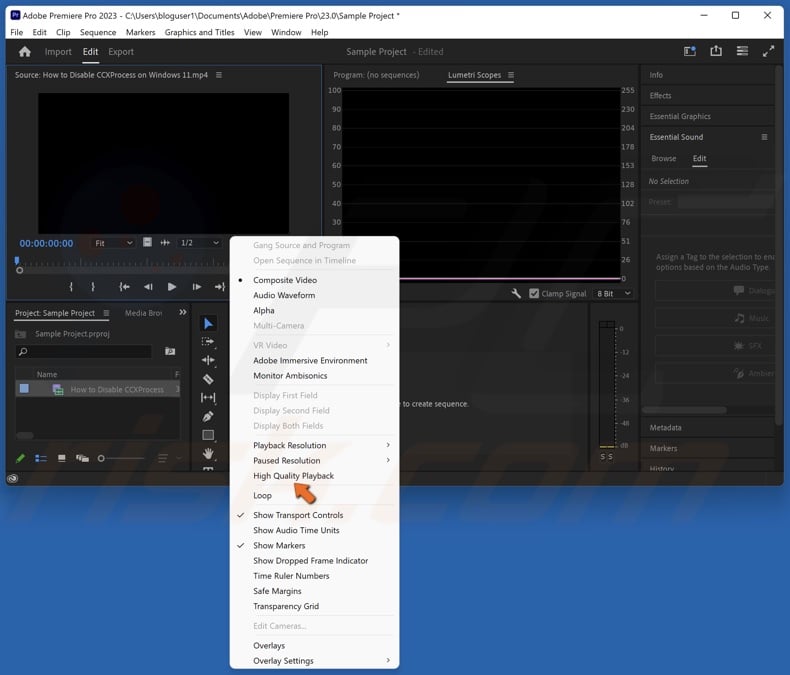Switch project panel to List view
The width and height of the screenshot is (790, 675).
(x=41, y=458)
